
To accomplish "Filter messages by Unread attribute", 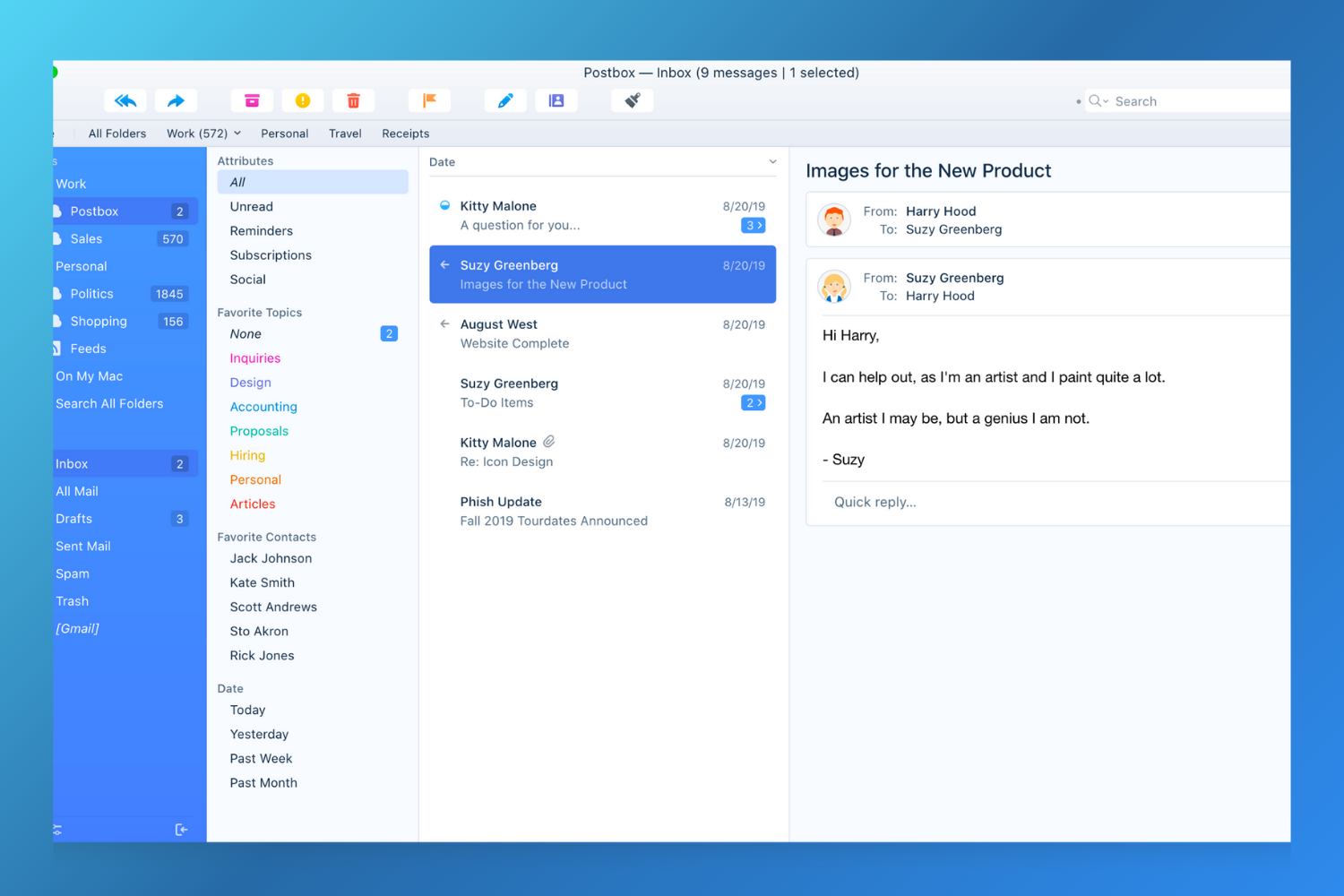I will (x=251, y=206).
